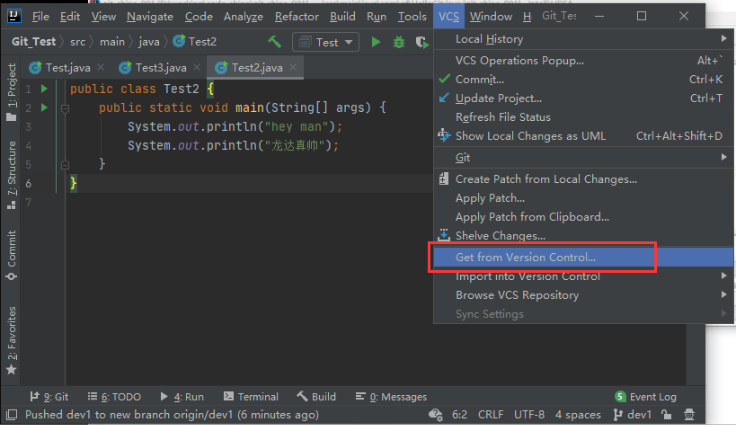This screenshot has width=736, height=426.
Task: Open the Git tool window button
Action: [x=49, y=397]
